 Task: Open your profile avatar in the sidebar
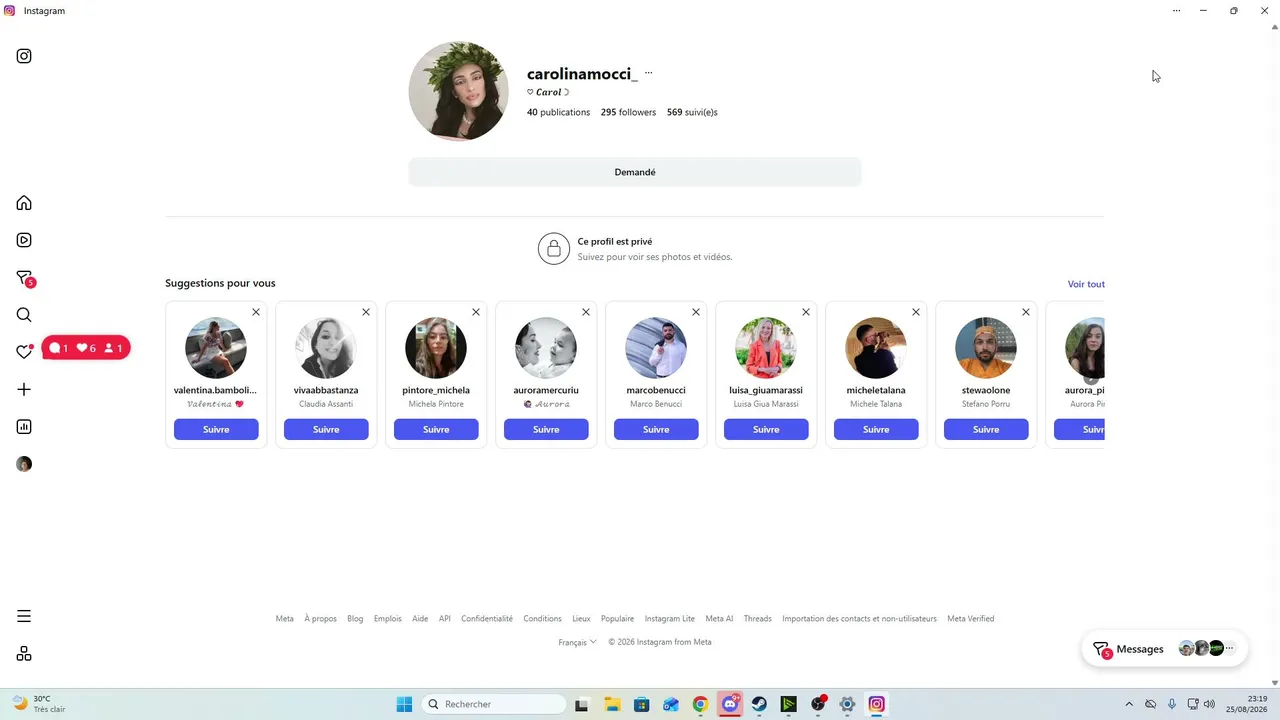24,464
